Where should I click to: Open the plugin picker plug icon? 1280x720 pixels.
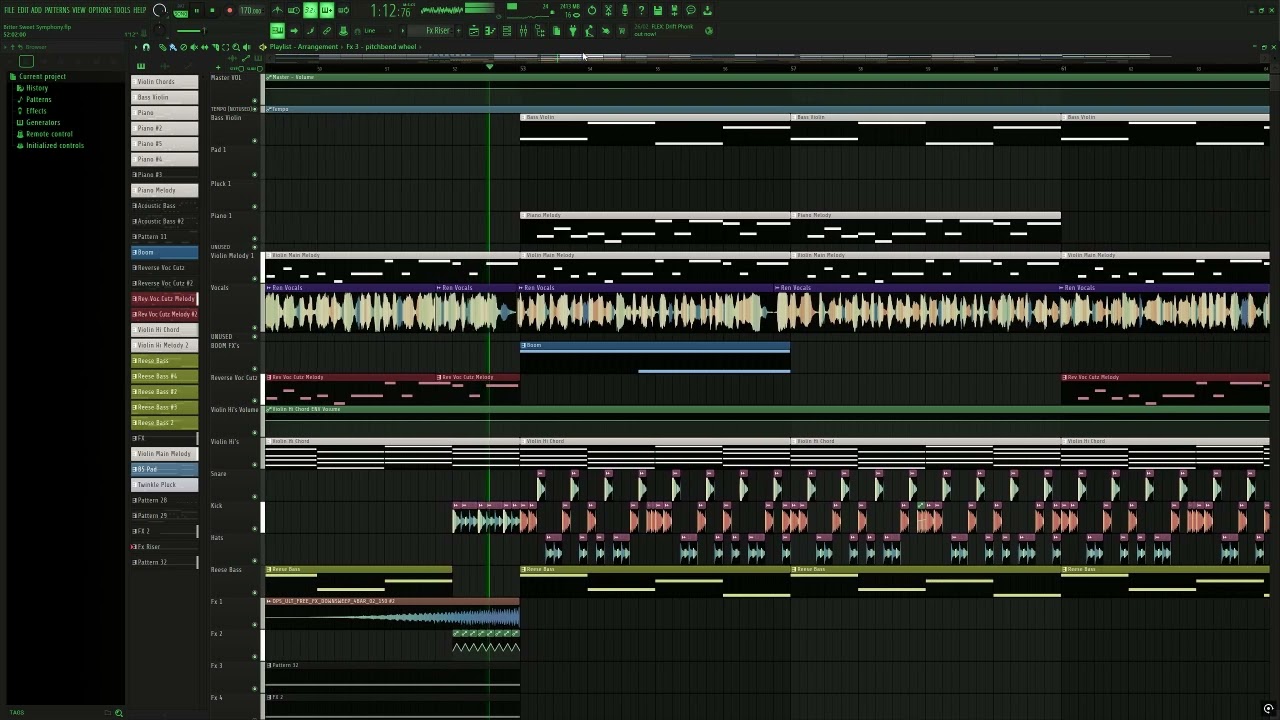(x=573, y=30)
